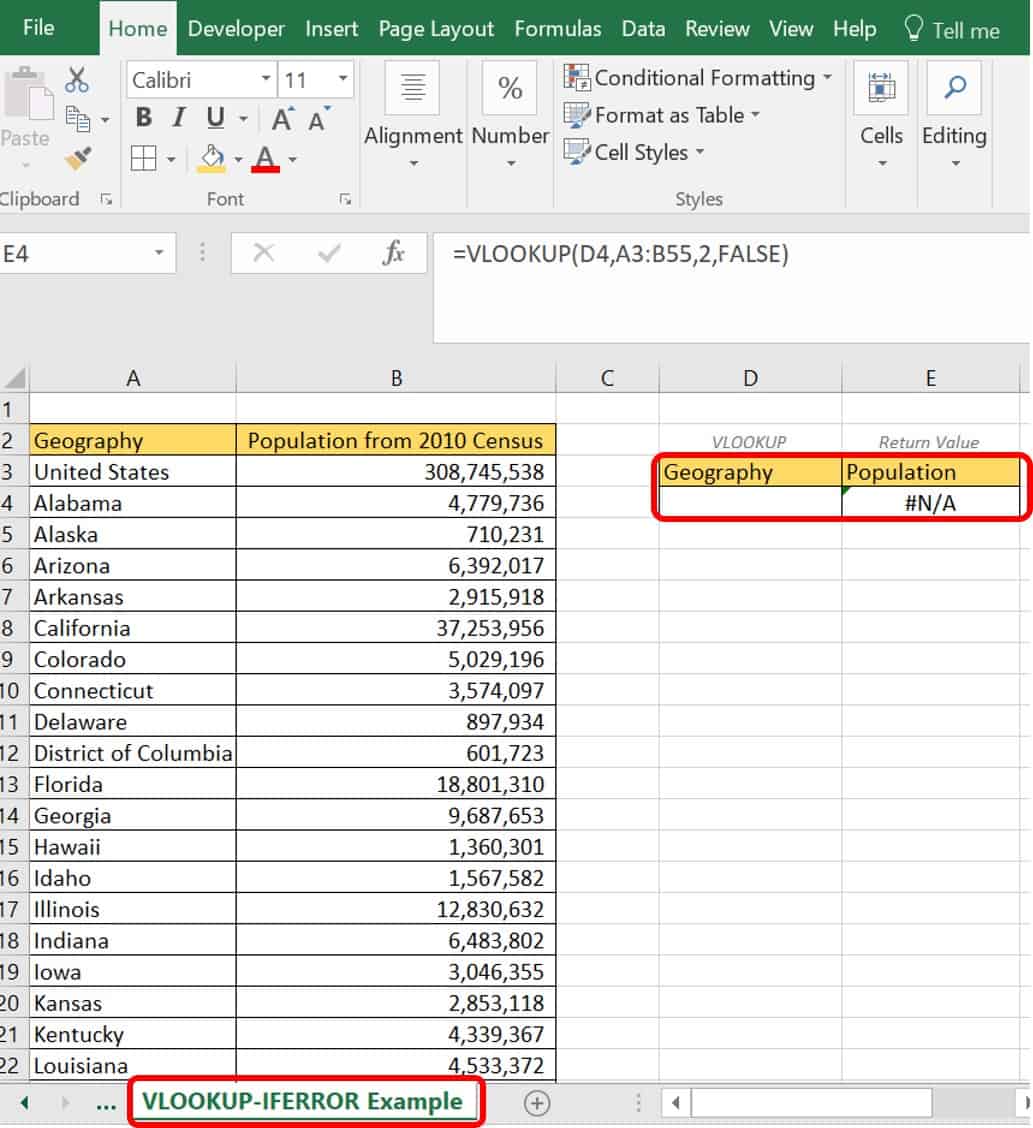
Task: Toggle Underline formatting
Action: [215, 118]
